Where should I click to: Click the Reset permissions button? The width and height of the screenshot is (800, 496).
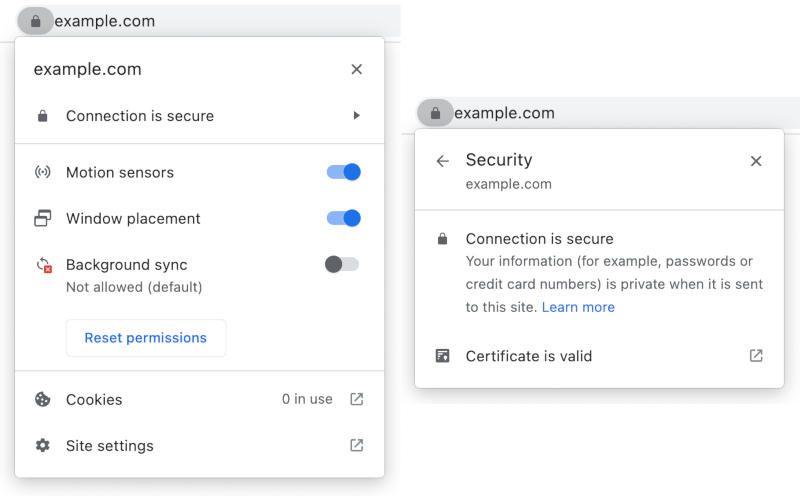point(146,338)
